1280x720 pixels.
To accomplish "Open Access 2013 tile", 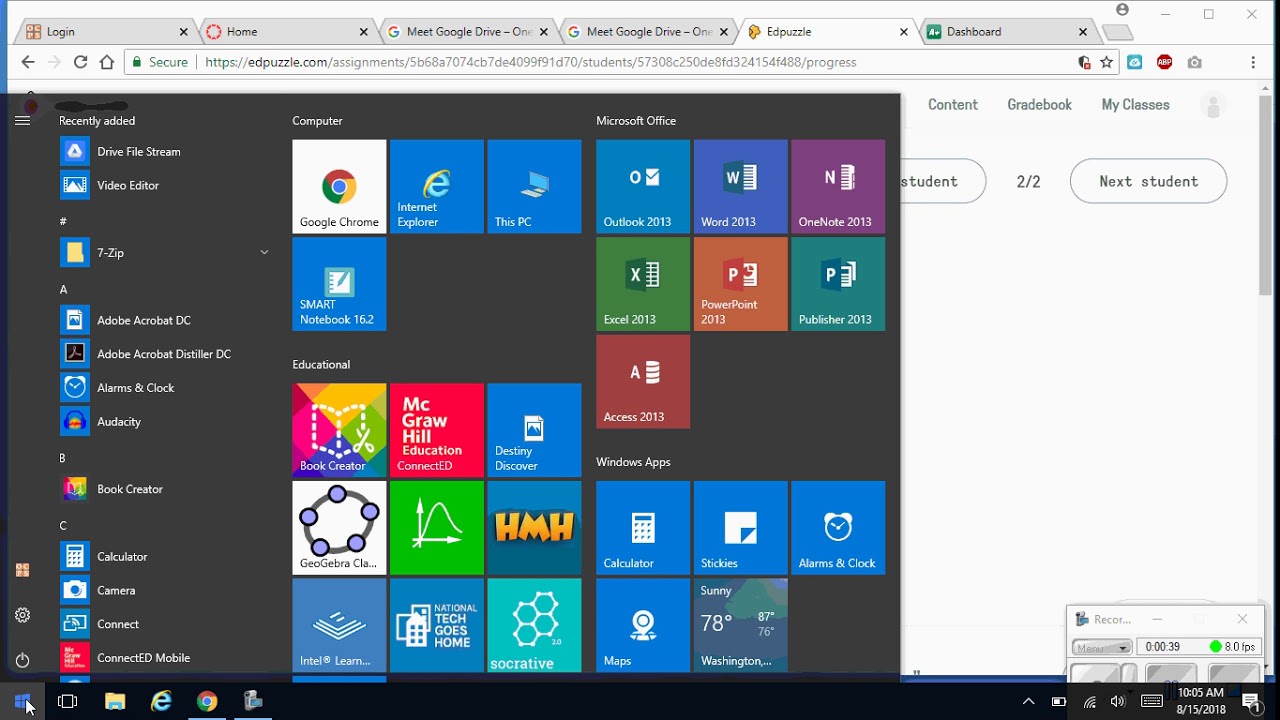I will [x=643, y=381].
